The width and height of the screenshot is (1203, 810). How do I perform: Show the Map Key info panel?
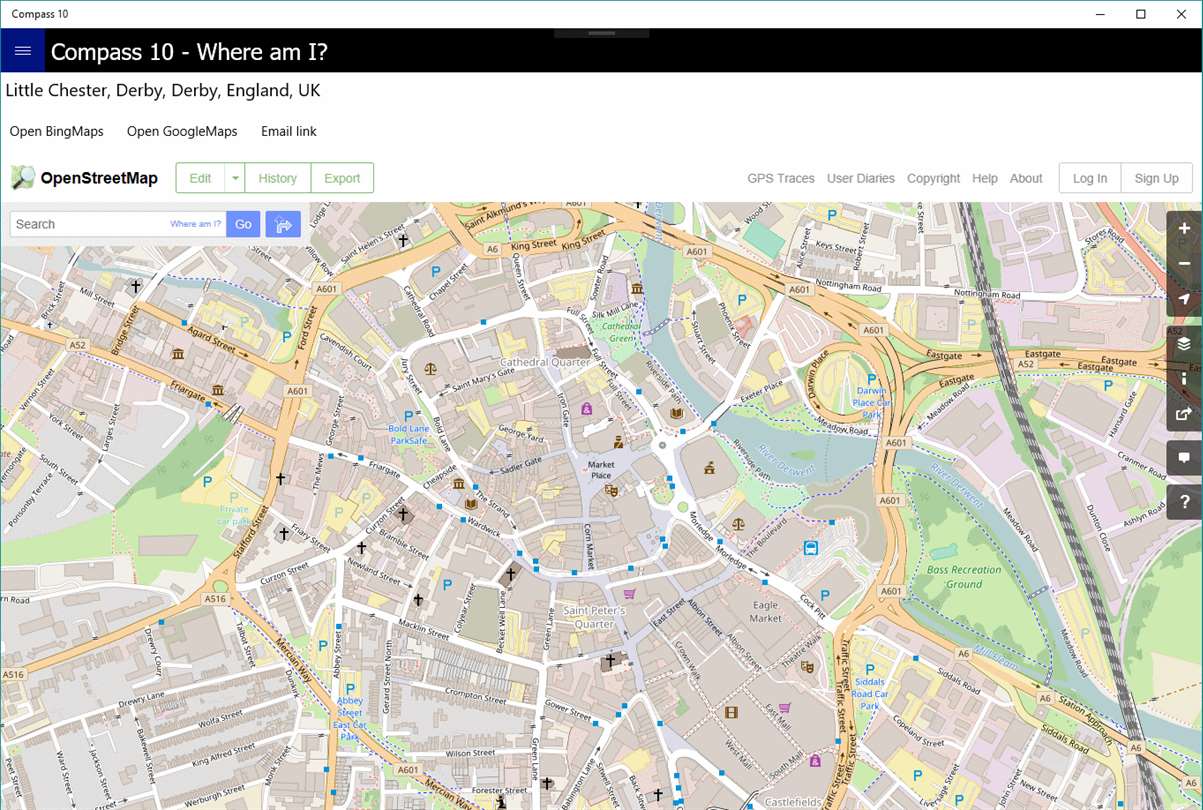click(1184, 379)
